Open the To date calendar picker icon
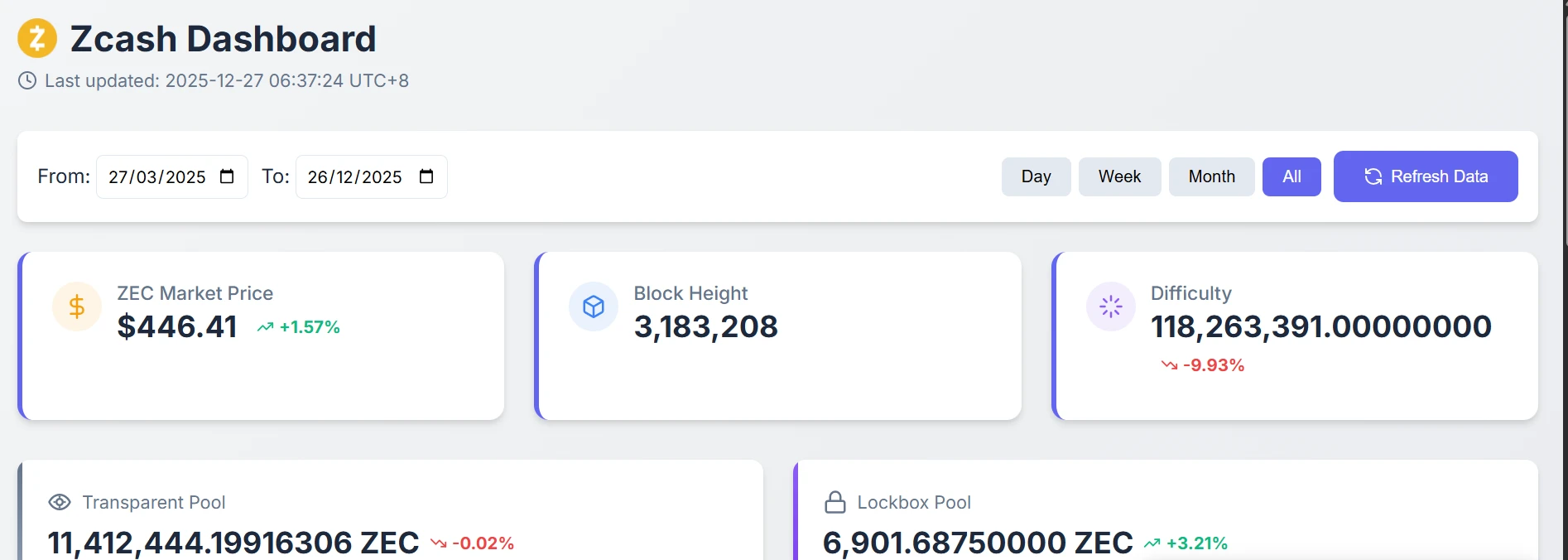The height and width of the screenshot is (560, 1568). click(x=426, y=176)
